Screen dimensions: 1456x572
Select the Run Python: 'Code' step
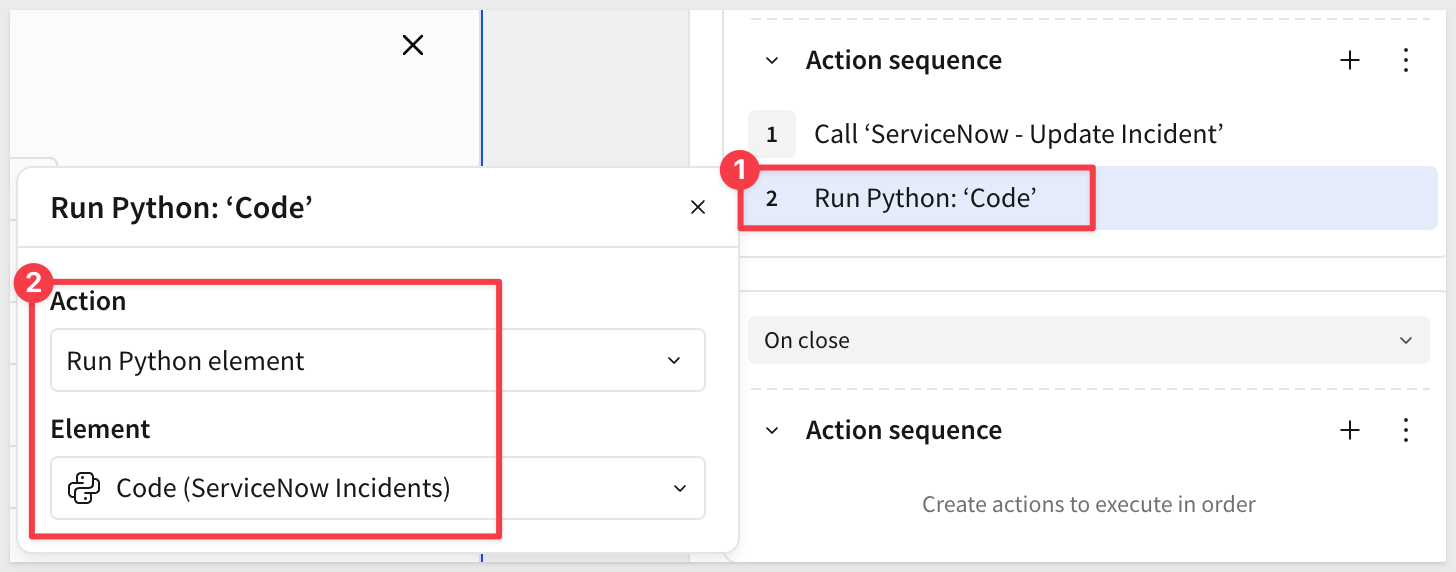point(924,198)
